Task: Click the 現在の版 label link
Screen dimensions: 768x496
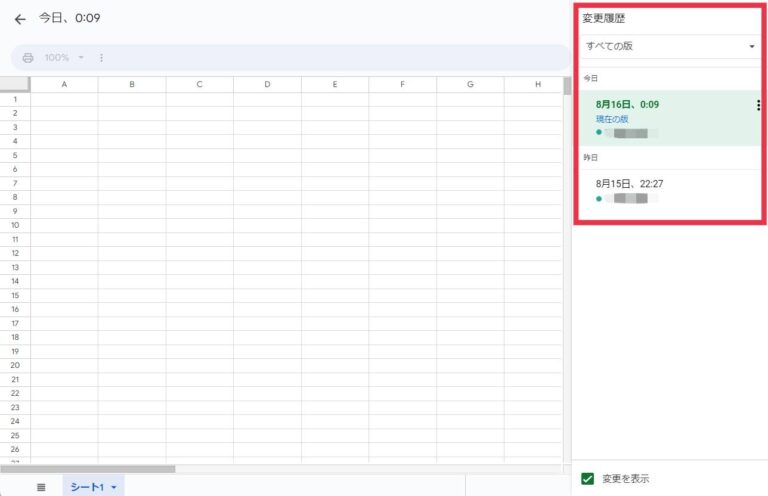Action: 612,119
